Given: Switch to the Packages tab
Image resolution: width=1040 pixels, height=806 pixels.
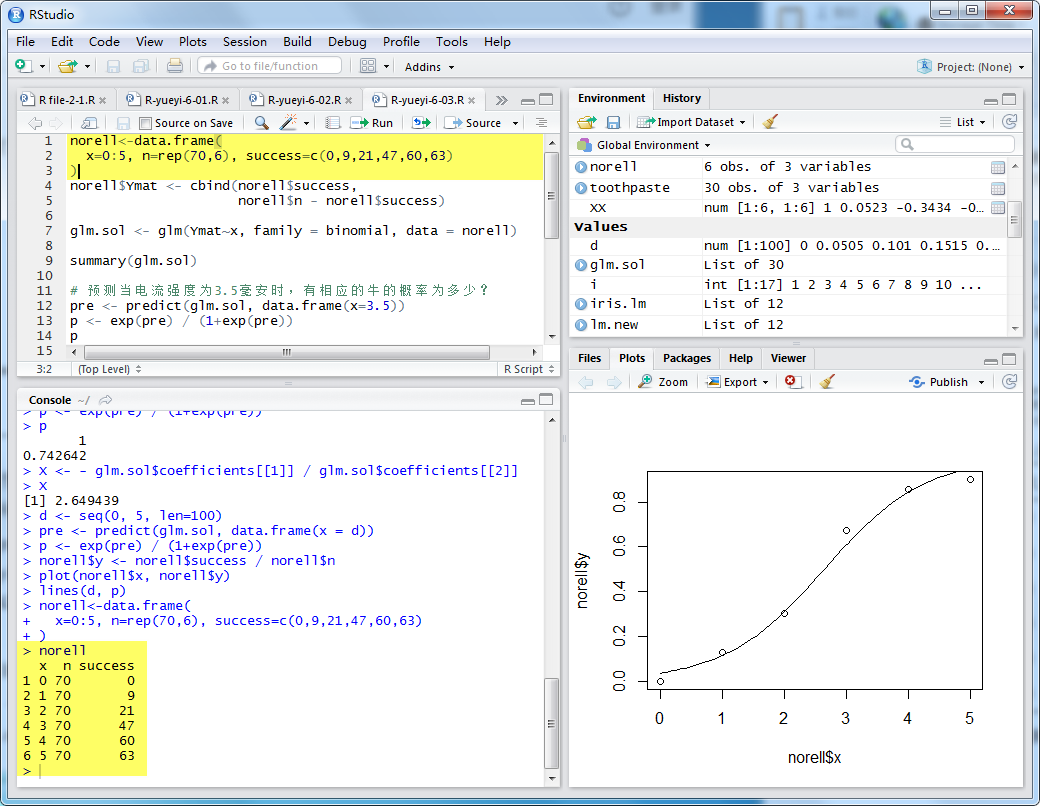Looking at the screenshot, I should 687,358.
